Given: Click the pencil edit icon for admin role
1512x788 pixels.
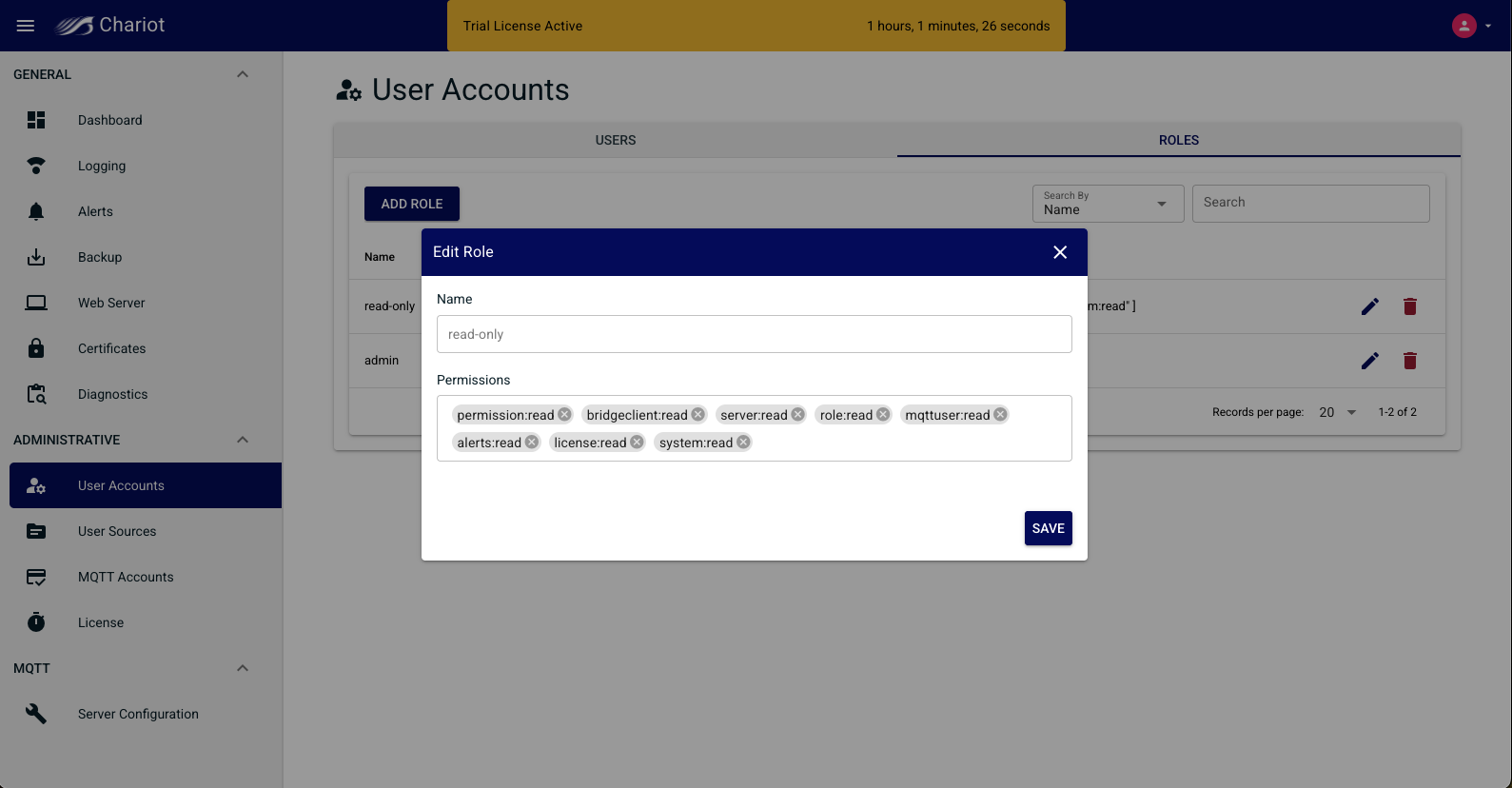Looking at the screenshot, I should point(1369,361).
